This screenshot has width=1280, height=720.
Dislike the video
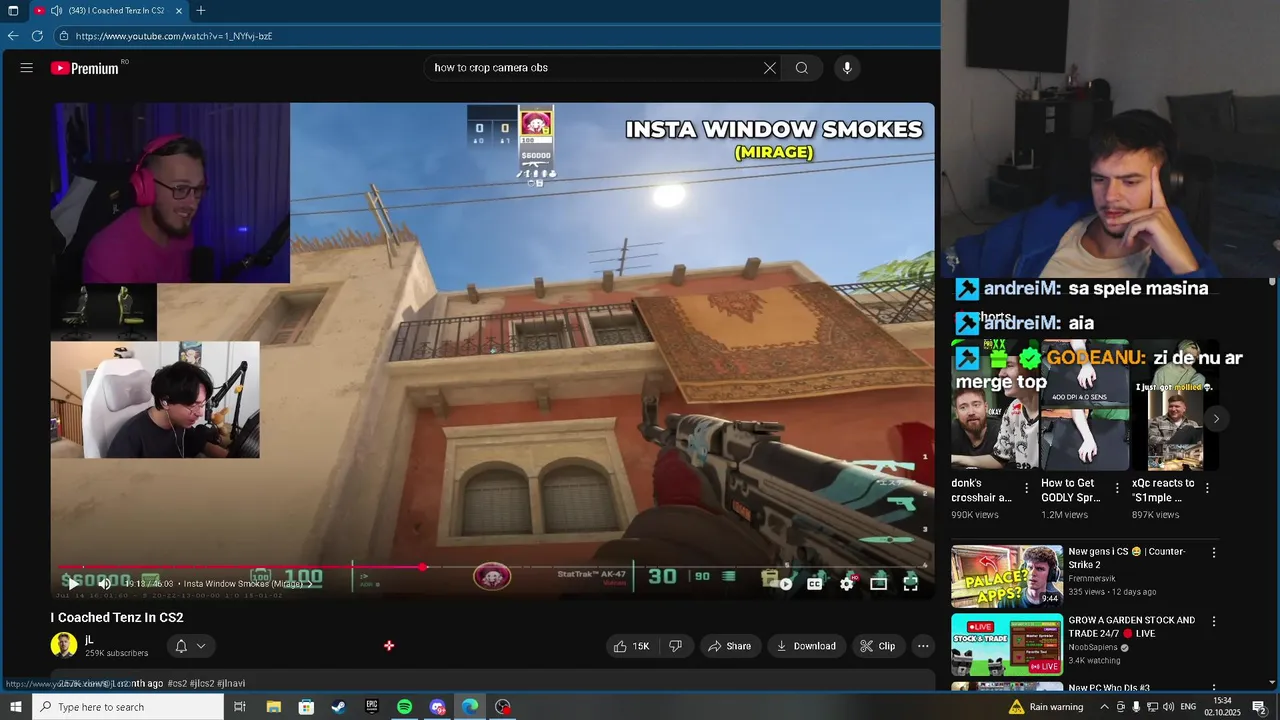675,646
